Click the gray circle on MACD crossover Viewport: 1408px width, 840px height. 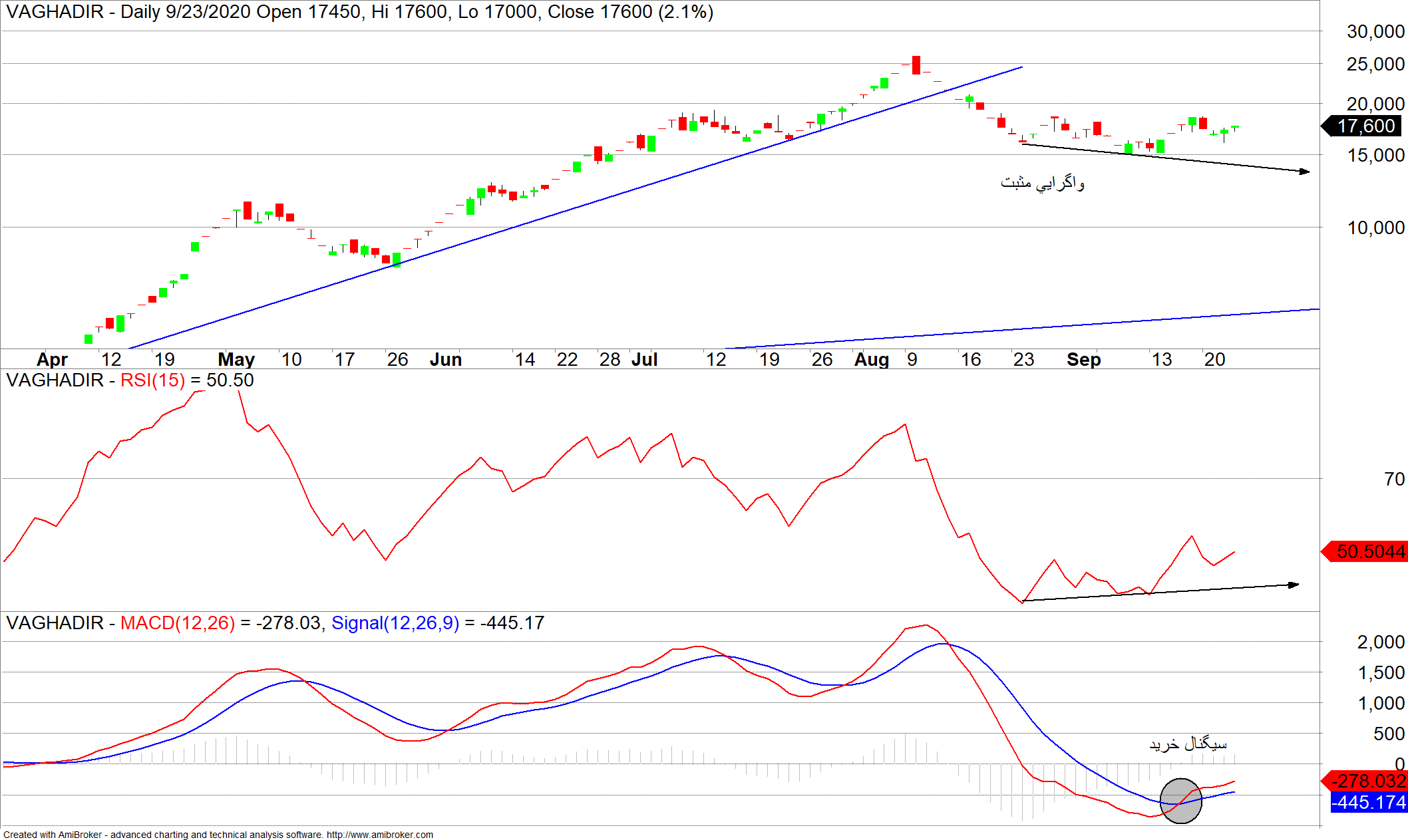pyautogui.click(x=1180, y=801)
